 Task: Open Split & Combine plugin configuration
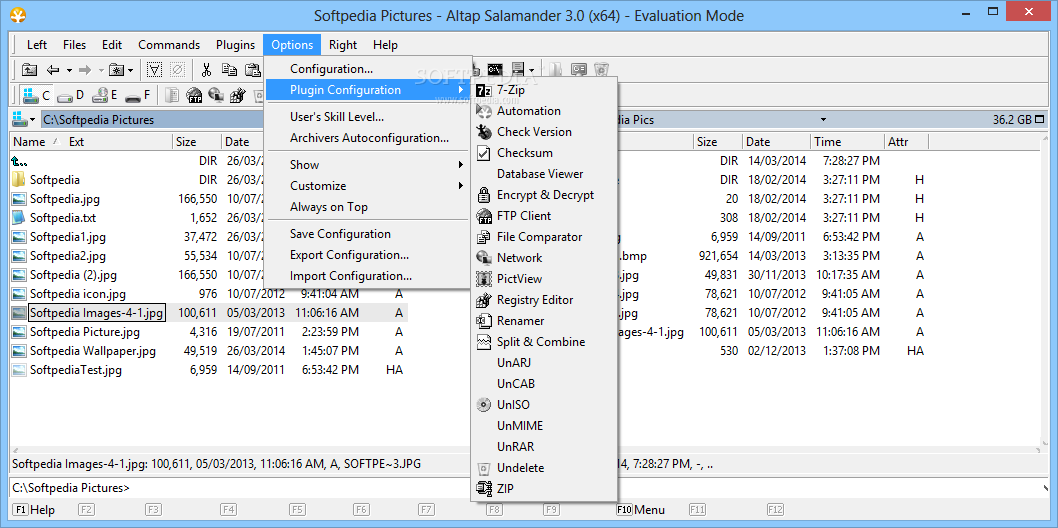pos(544,341)
